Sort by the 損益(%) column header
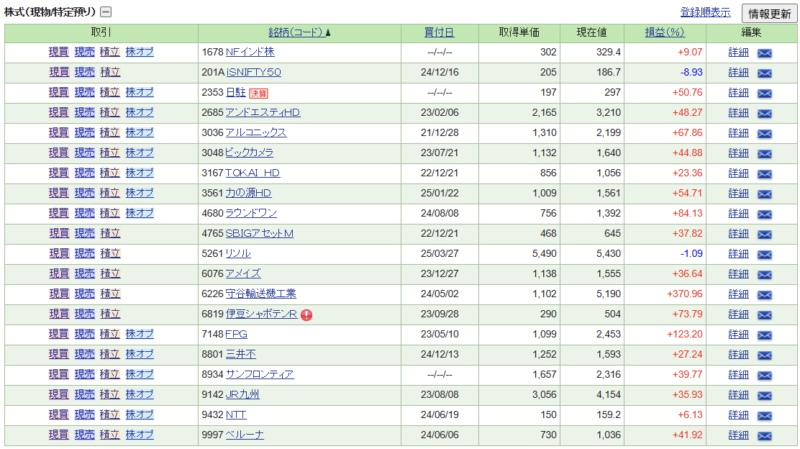 click(x=664, y=33)
